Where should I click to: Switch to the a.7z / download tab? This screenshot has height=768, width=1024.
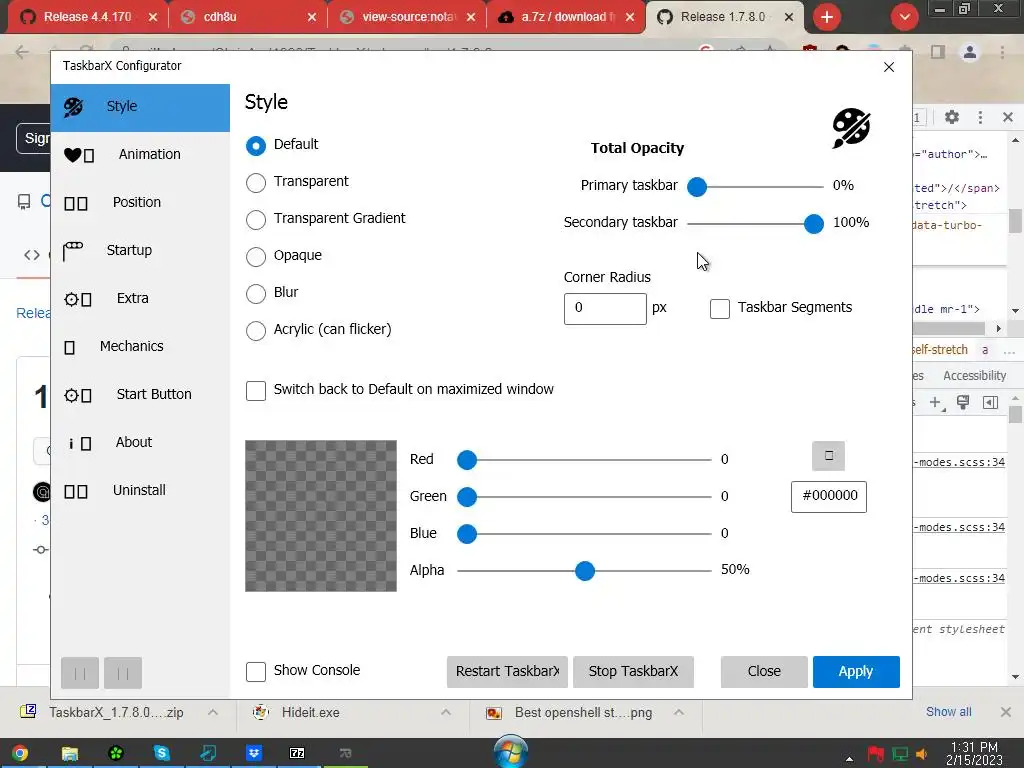tap(566, 17)
